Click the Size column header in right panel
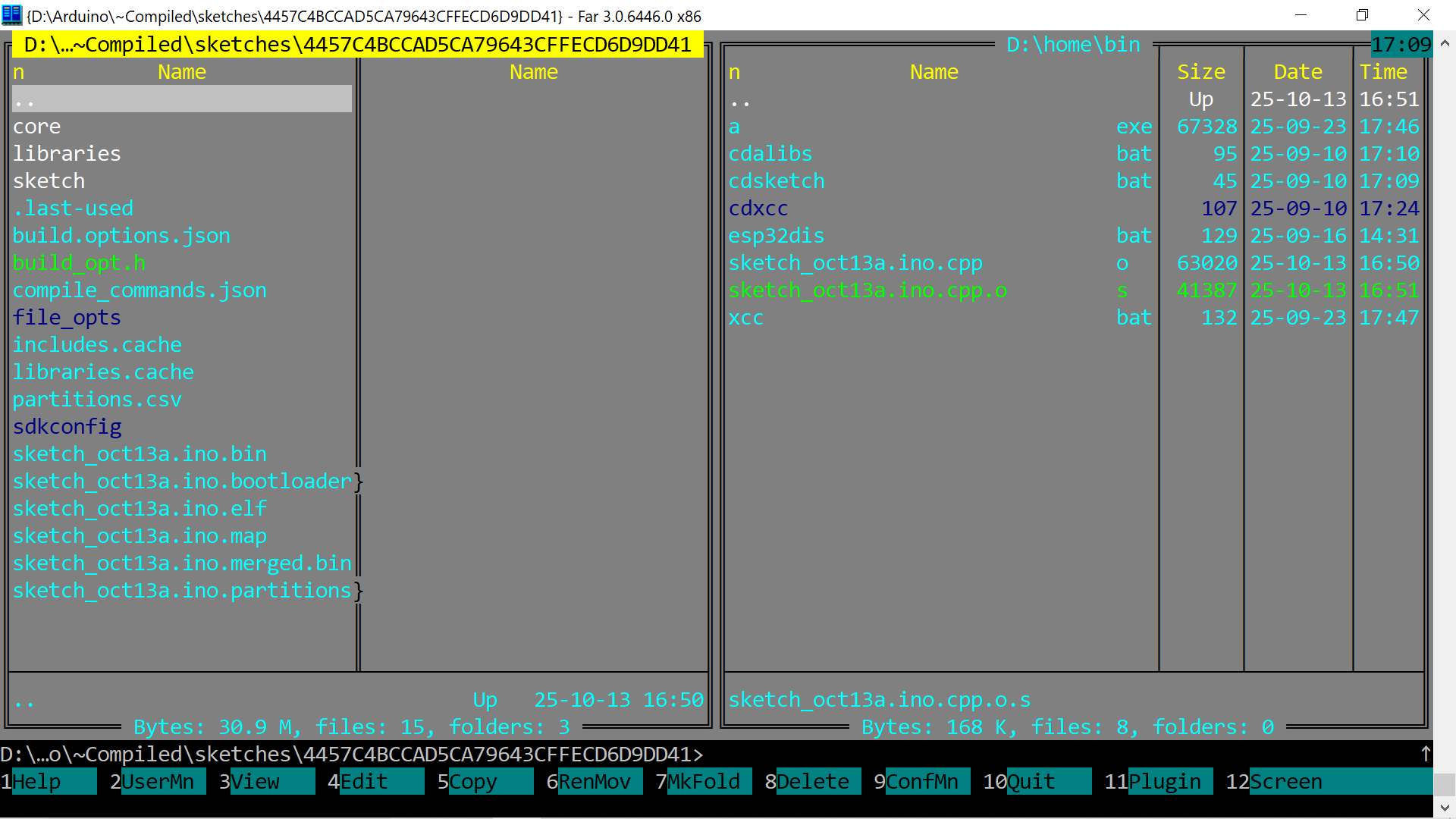 click(1201, 72)
